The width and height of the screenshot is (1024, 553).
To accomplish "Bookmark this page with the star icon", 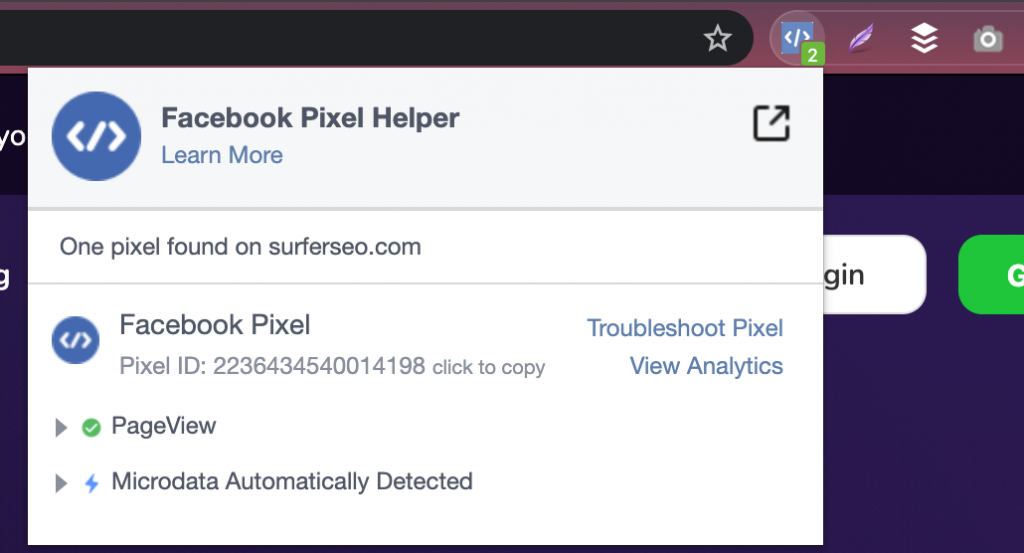I will 718,39.
